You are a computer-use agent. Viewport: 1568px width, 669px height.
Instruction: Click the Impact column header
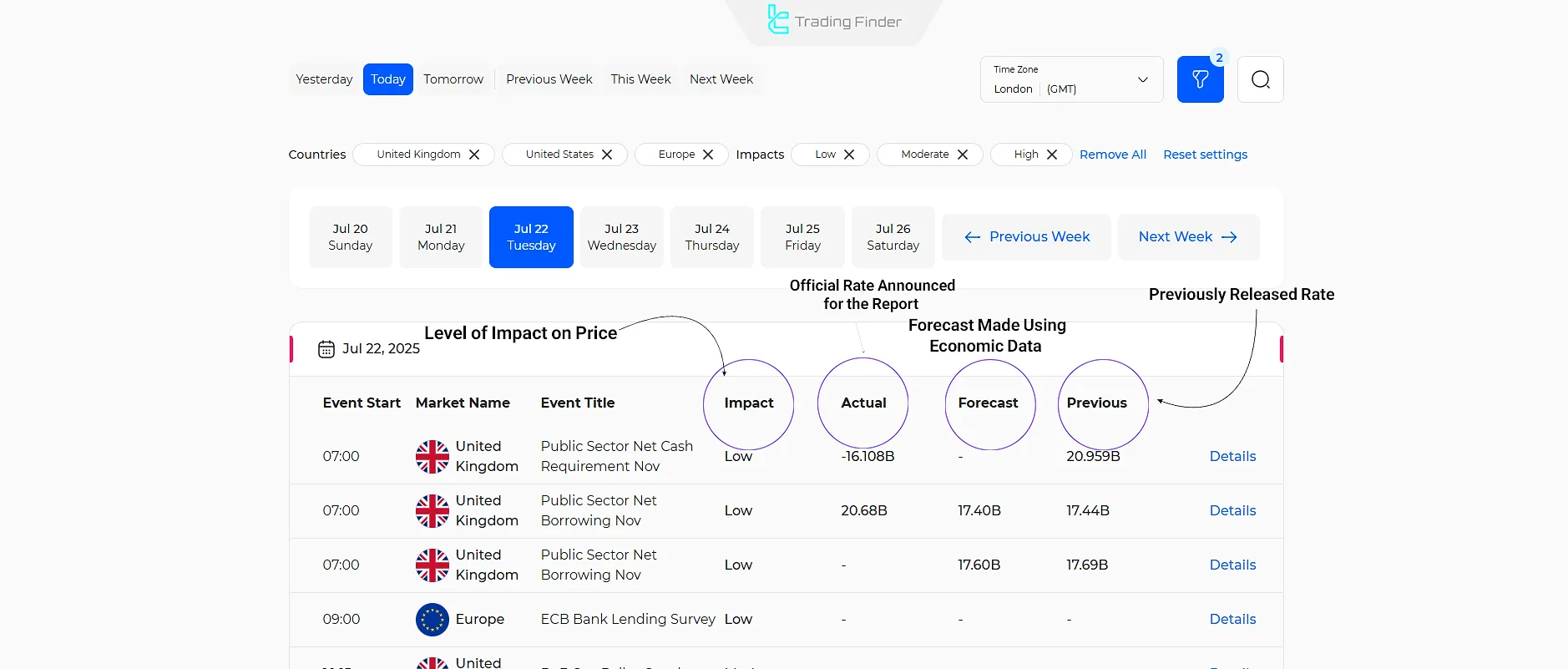click(749, 403)
